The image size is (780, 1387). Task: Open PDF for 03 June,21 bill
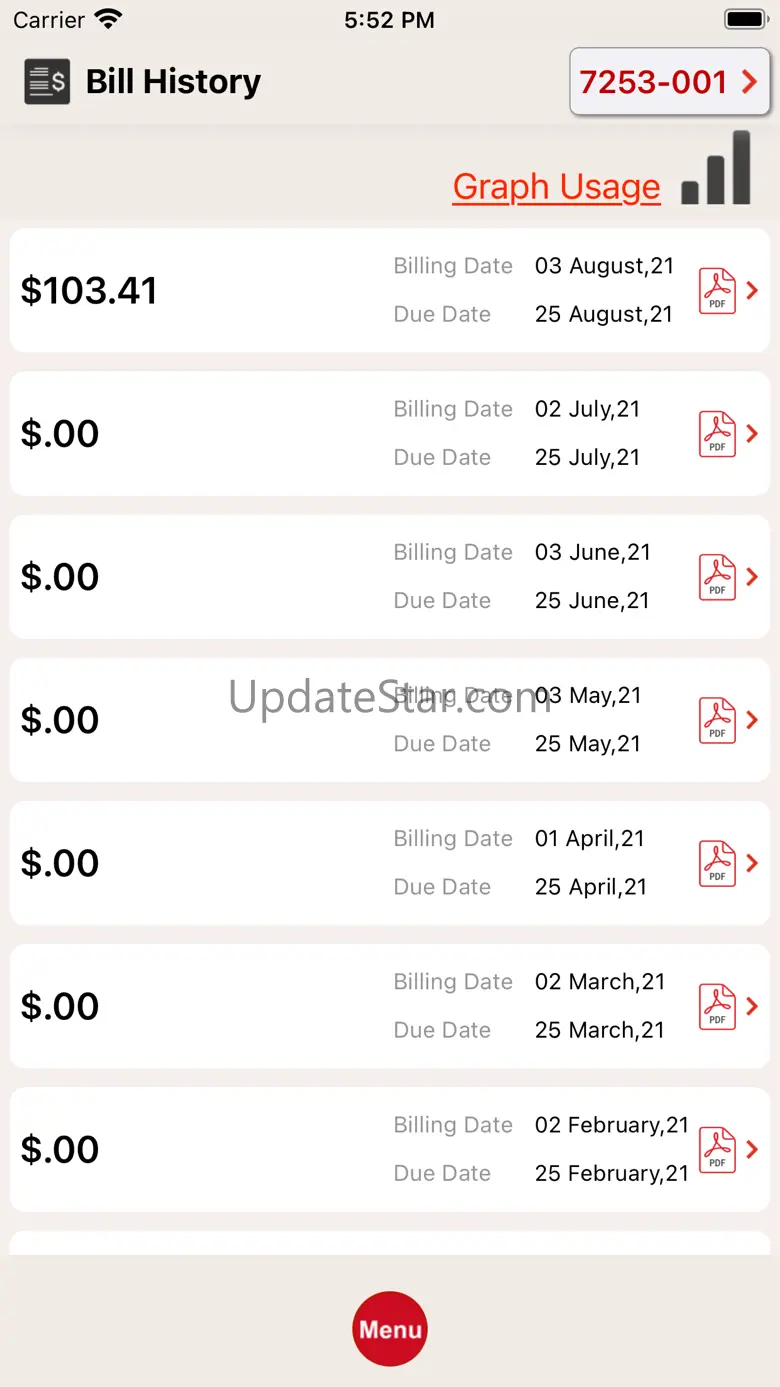click(717, 577)
